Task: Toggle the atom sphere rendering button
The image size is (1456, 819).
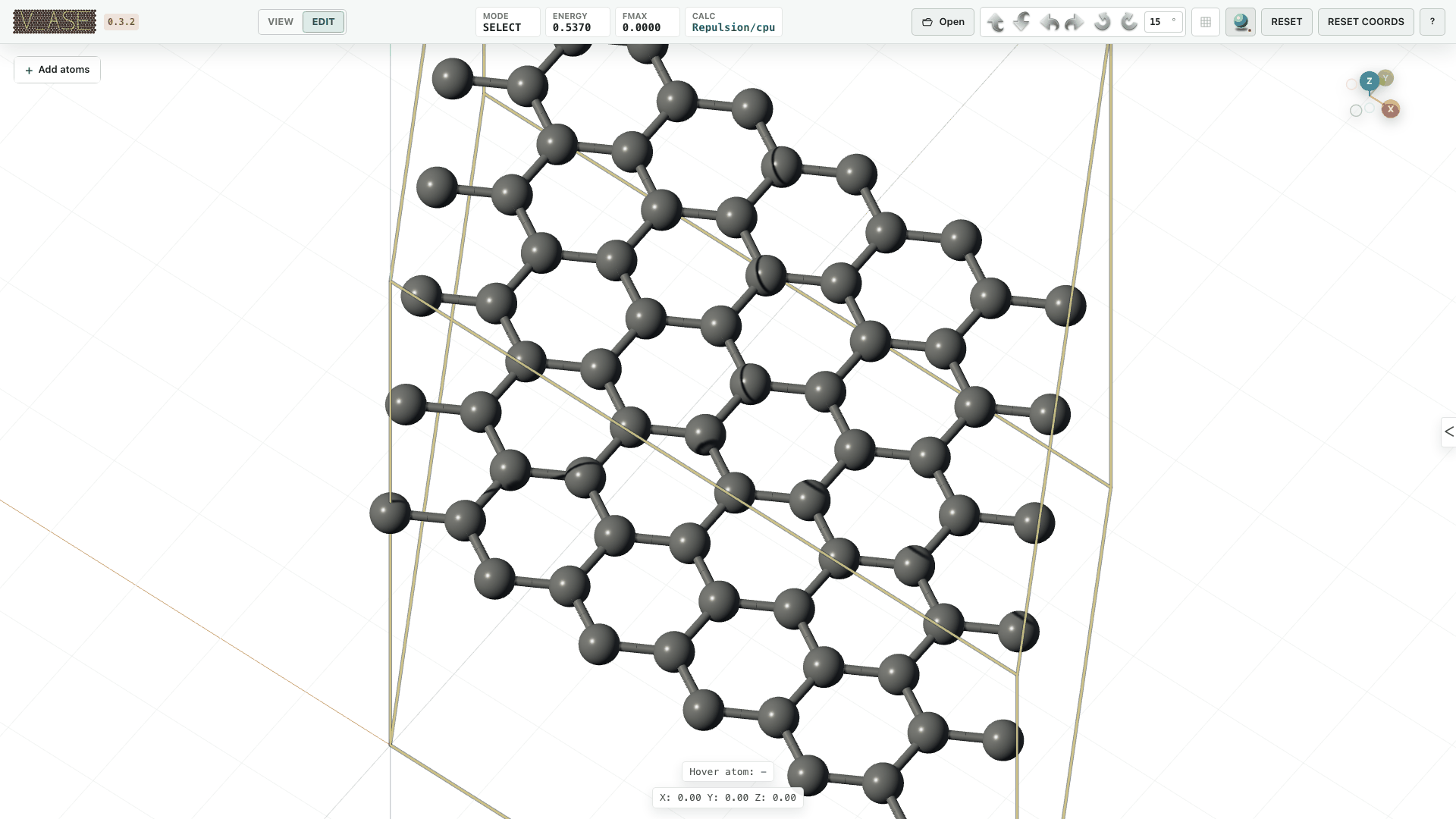Action: tap(1241, 22)
